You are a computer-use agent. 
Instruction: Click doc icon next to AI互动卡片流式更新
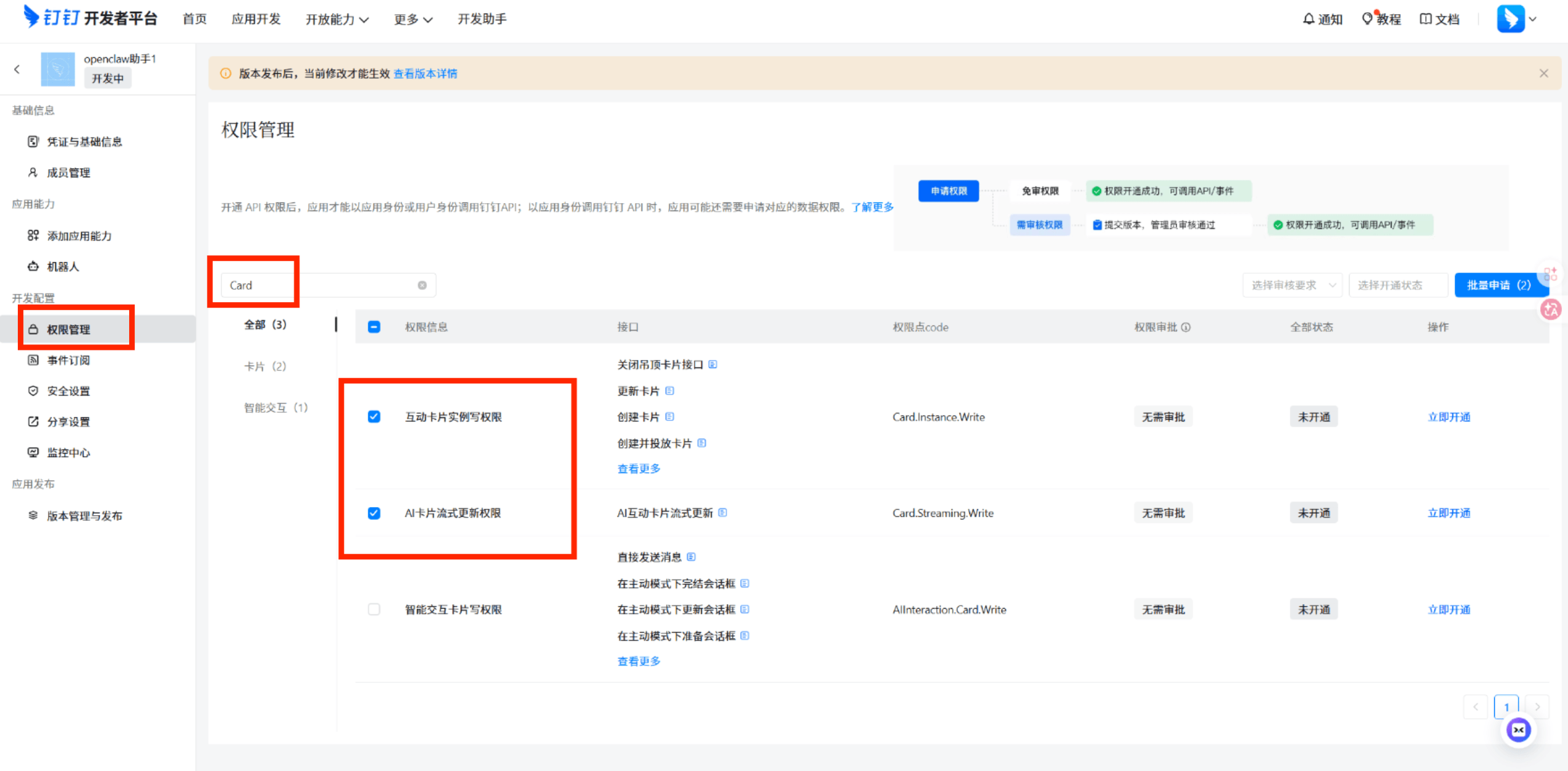[x=723, y=513]
